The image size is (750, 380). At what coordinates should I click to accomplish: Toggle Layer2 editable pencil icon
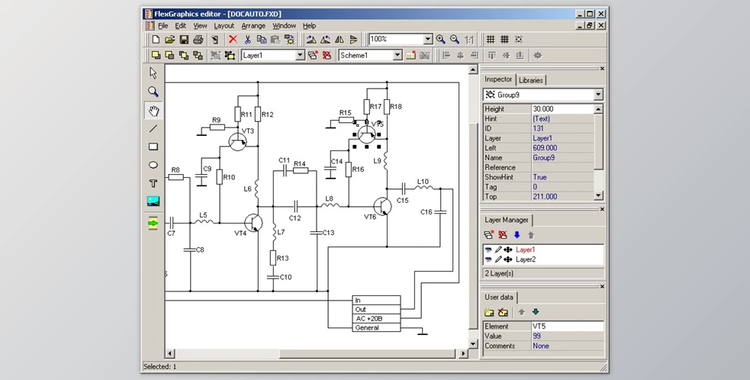[x=498, y=259]
